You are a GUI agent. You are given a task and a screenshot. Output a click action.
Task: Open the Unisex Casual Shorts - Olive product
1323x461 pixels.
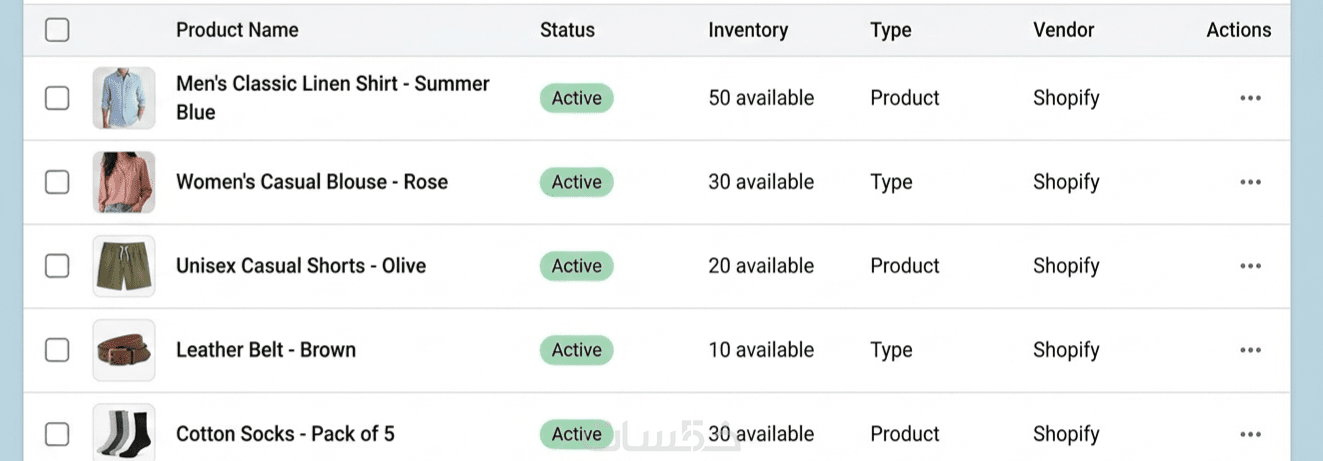point(301,266)
